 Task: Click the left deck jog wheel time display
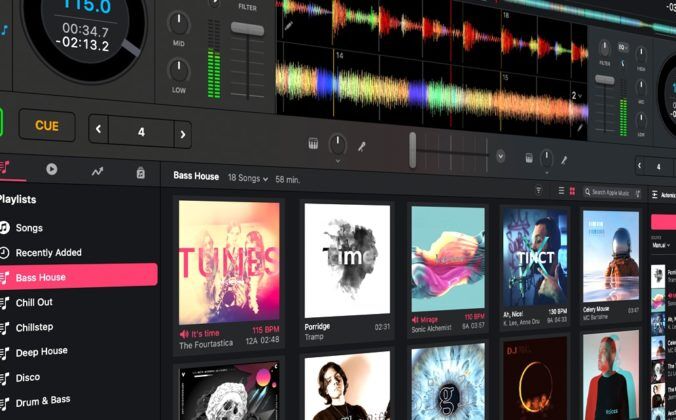pyautogui.click(x=85, y=37)
